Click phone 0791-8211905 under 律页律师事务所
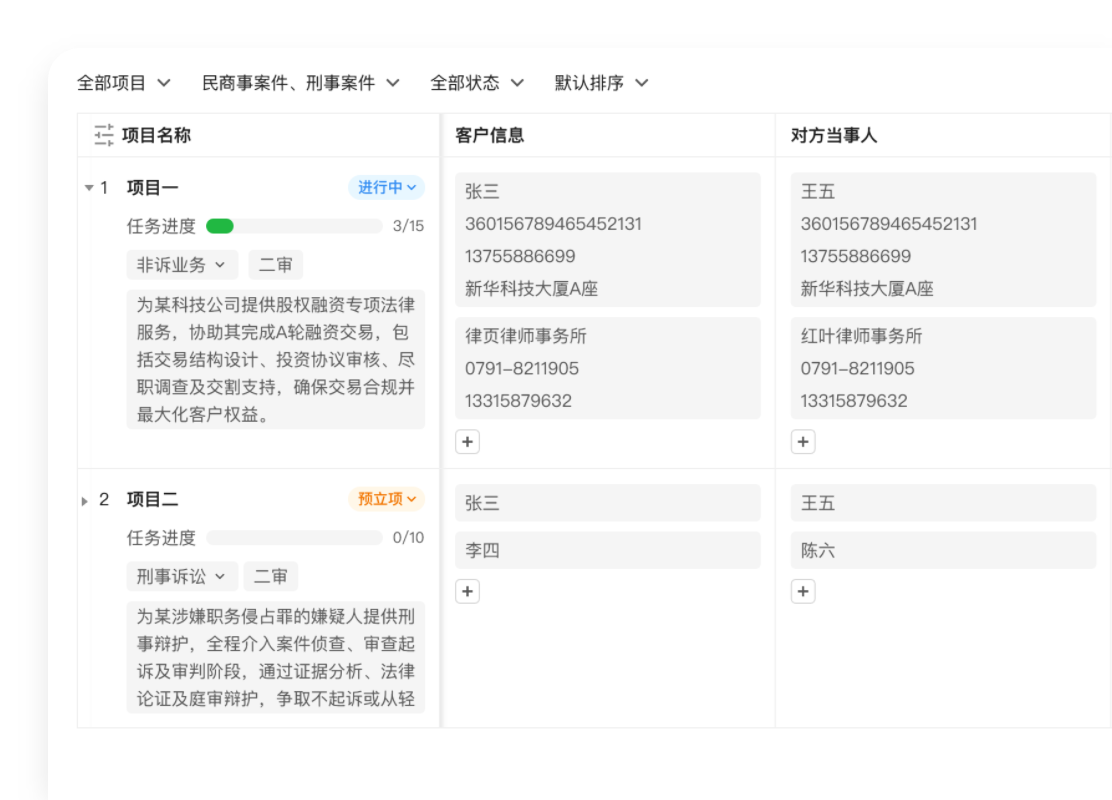This screenshot has width=1112, height=800. (x=522, y=369)
